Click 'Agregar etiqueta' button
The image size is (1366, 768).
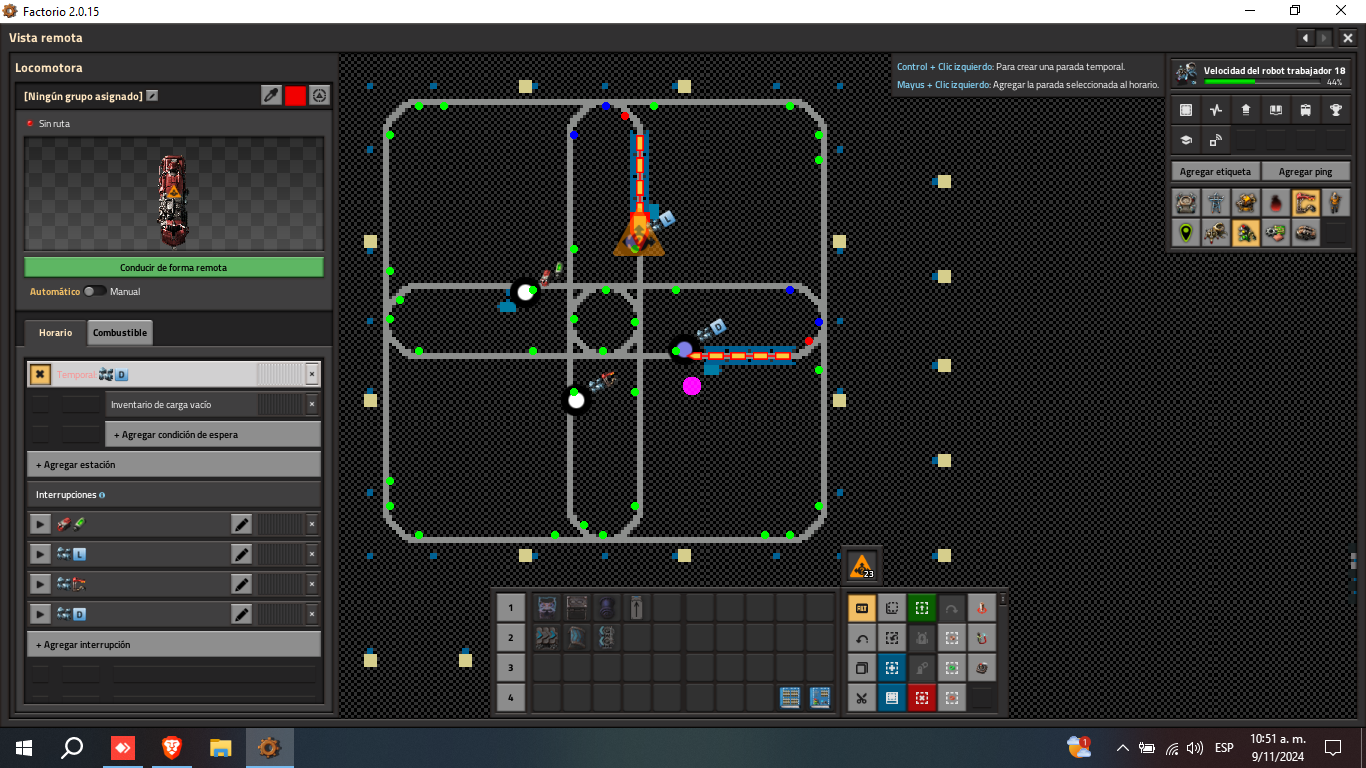pos(1216,172)
